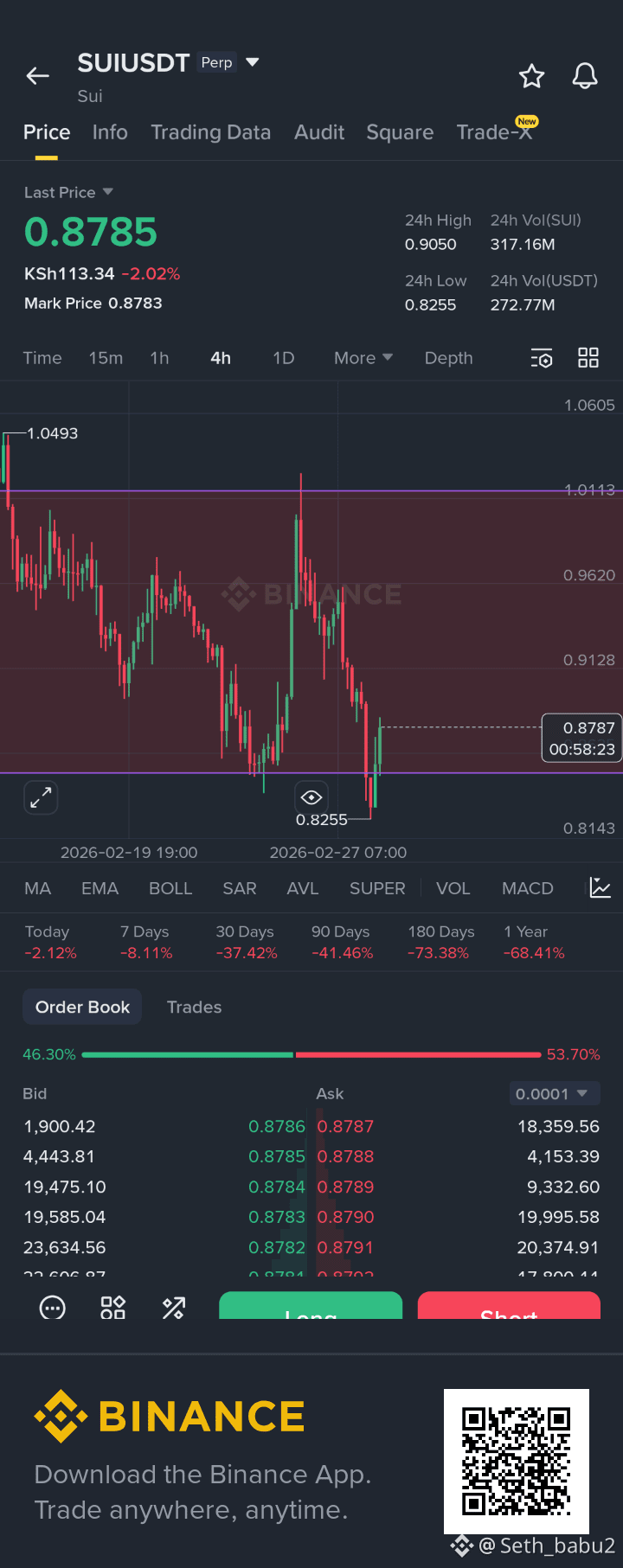This screenshot has width=623, height=1568.
Task: Open the widgets grid icon in bottom bar
Action: [113, 1308]
